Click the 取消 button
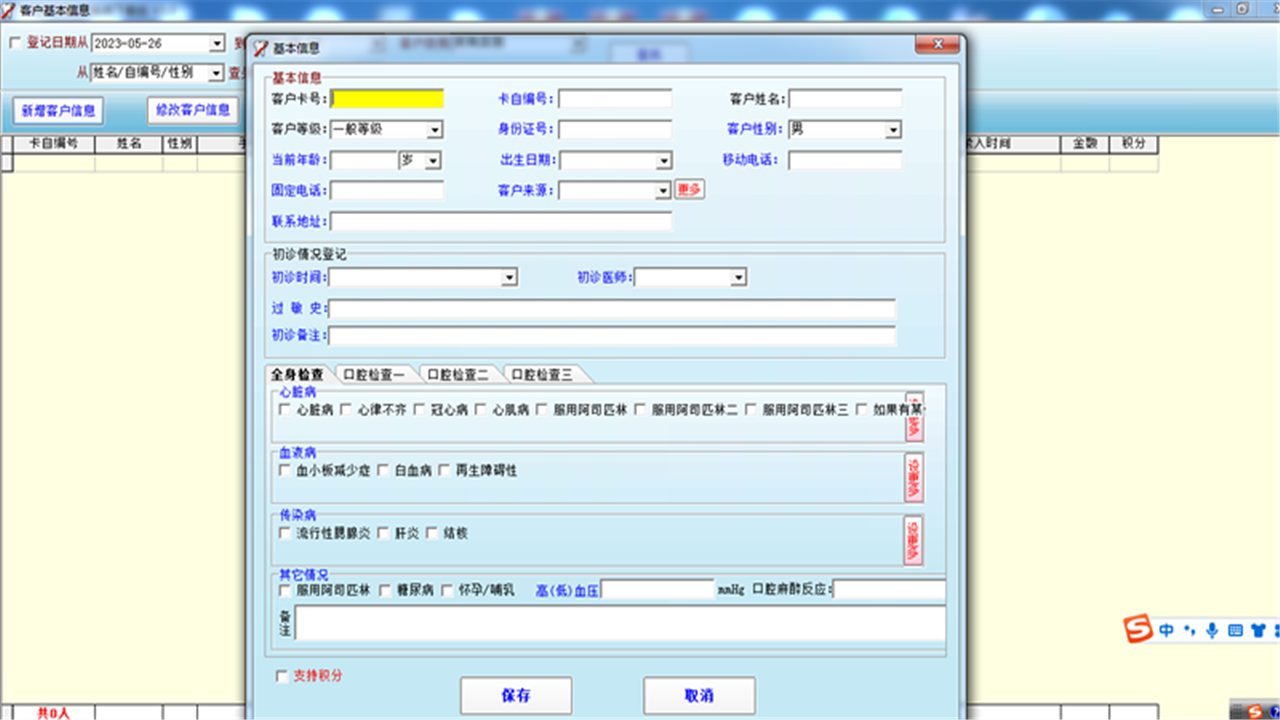This screenshot has width=1280, height=720. point(699,696)
